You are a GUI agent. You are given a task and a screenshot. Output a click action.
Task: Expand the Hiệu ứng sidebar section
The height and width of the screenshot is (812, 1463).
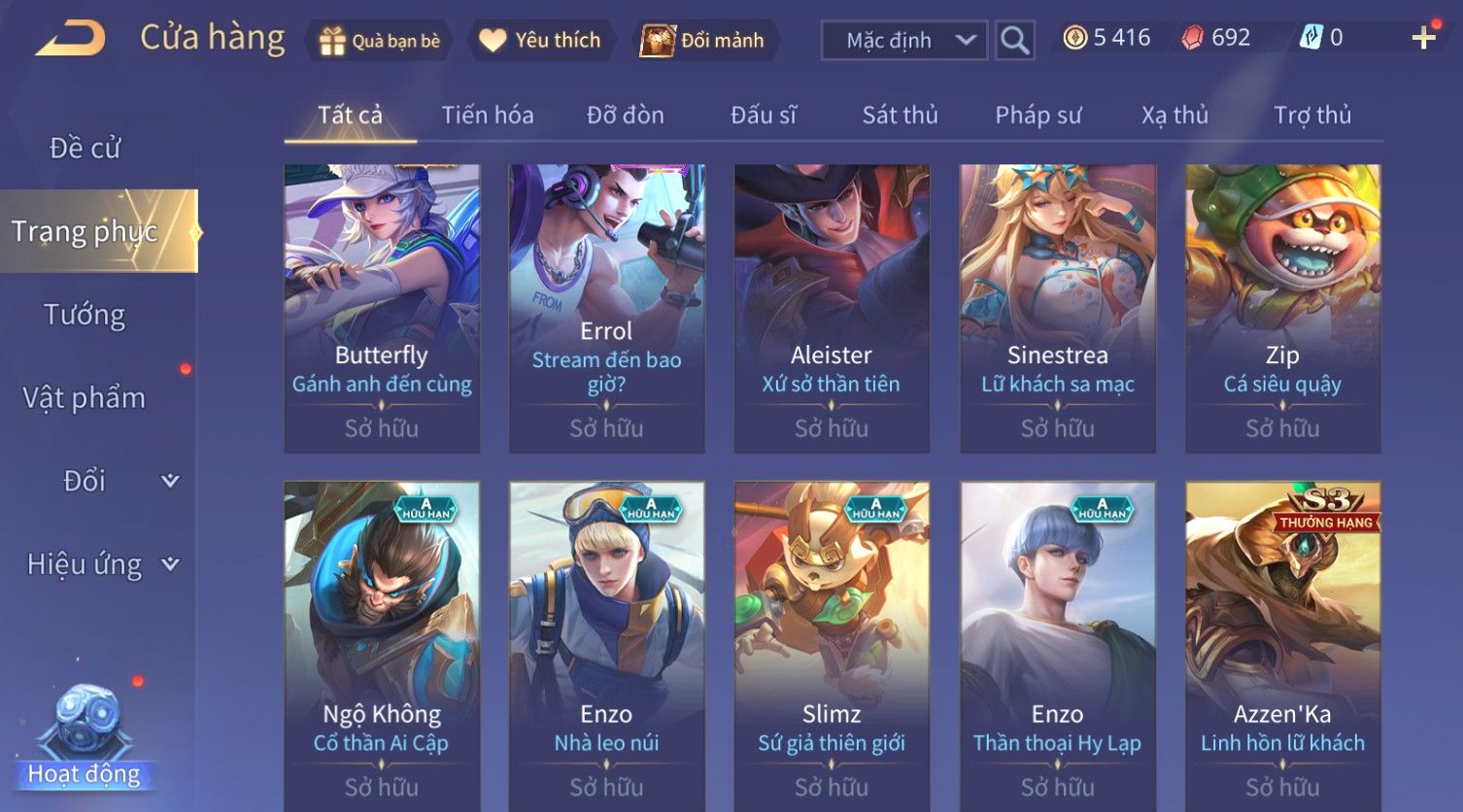[x=170, y=564]
